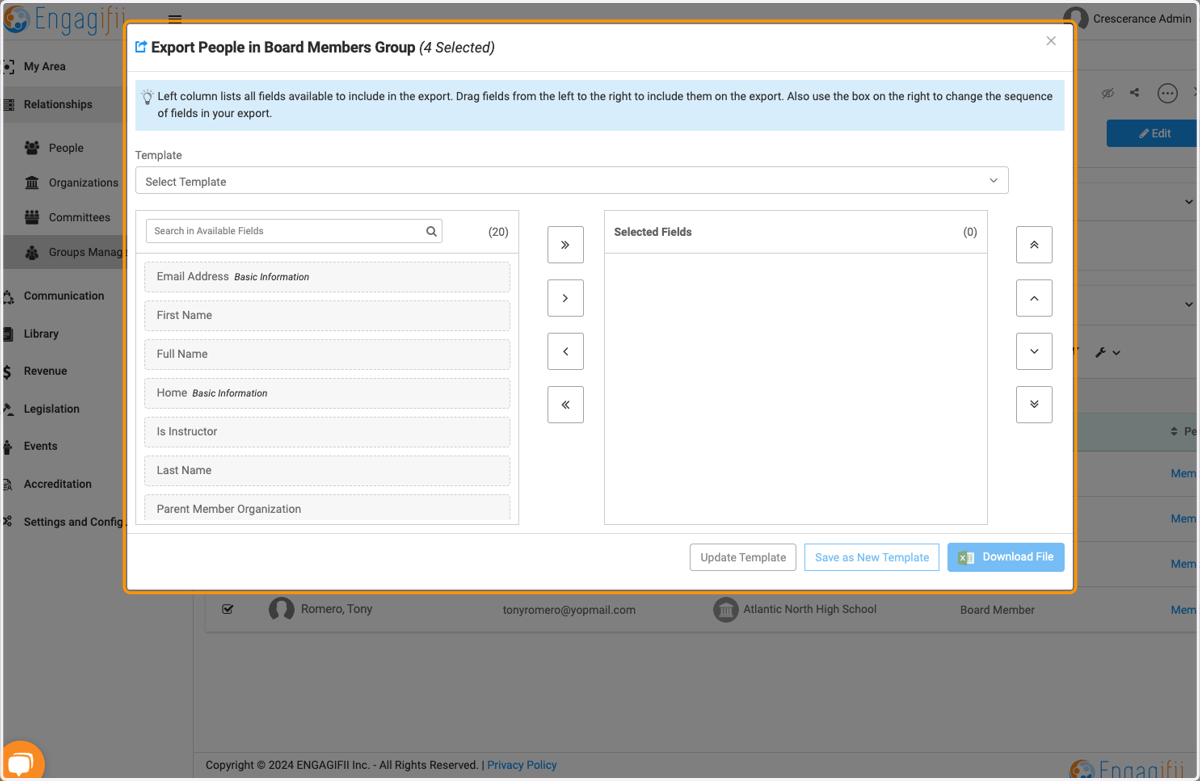Click Update Template button

tap(743, 557)
